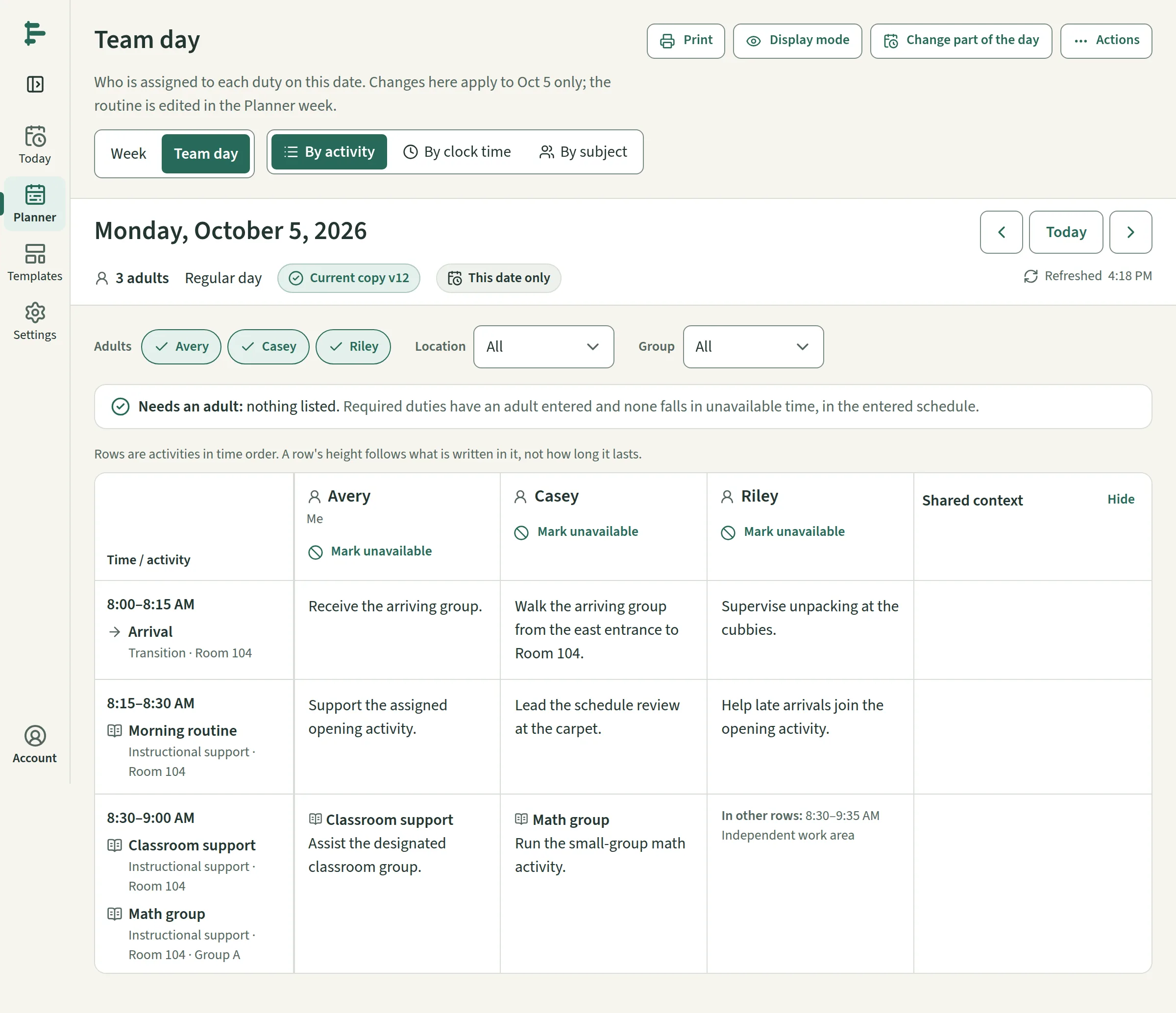The height and width of the screenshot is (1013, 1176).
Task: Mark Casey unavailable
Action: 577,532
